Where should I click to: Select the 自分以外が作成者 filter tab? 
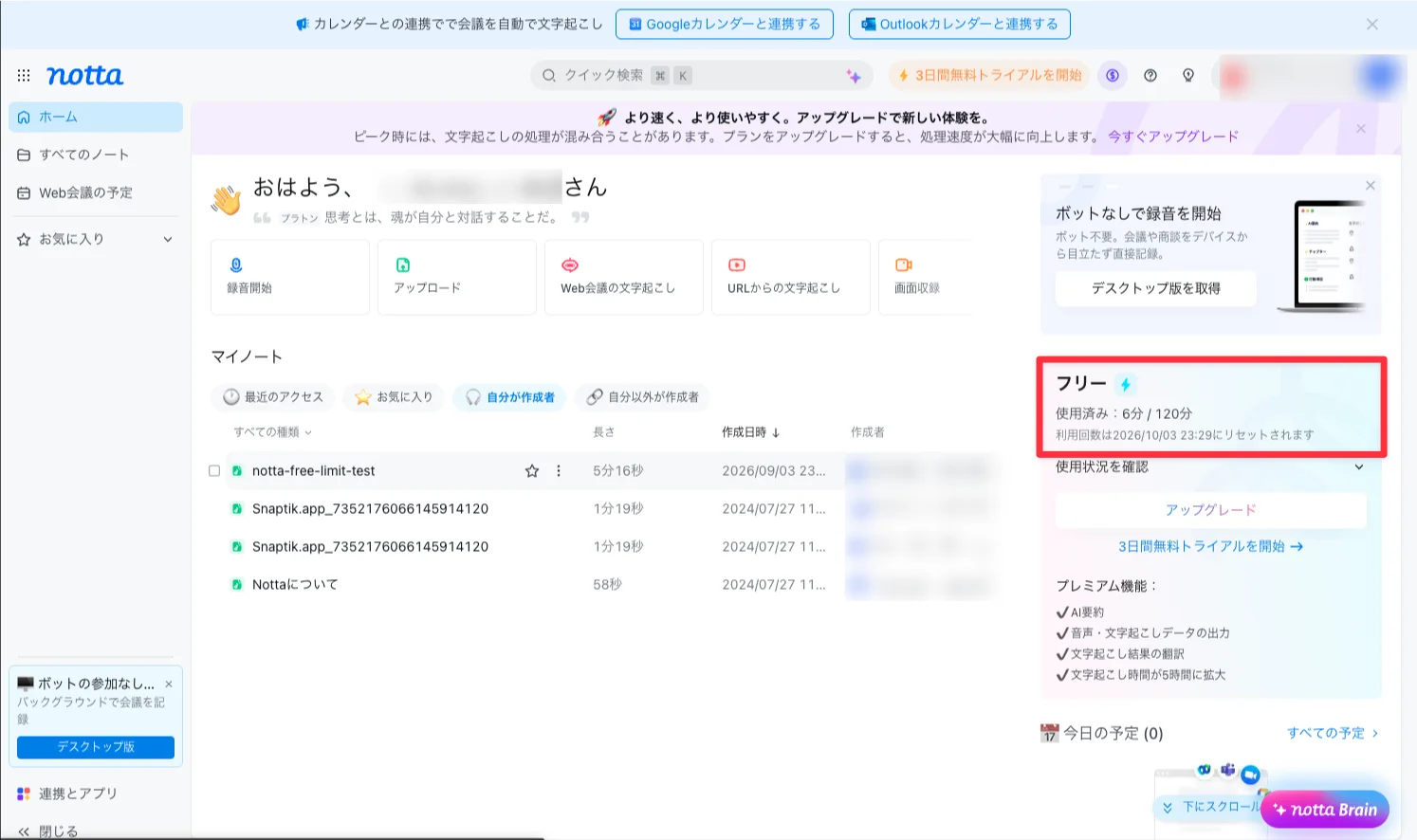(642, 396)
